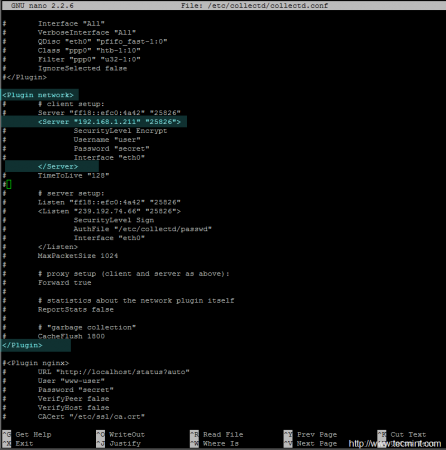Click the Exit shortcut in the bottom bar
The height and width of the screenshot is (450, 446).
pos(24,443)
